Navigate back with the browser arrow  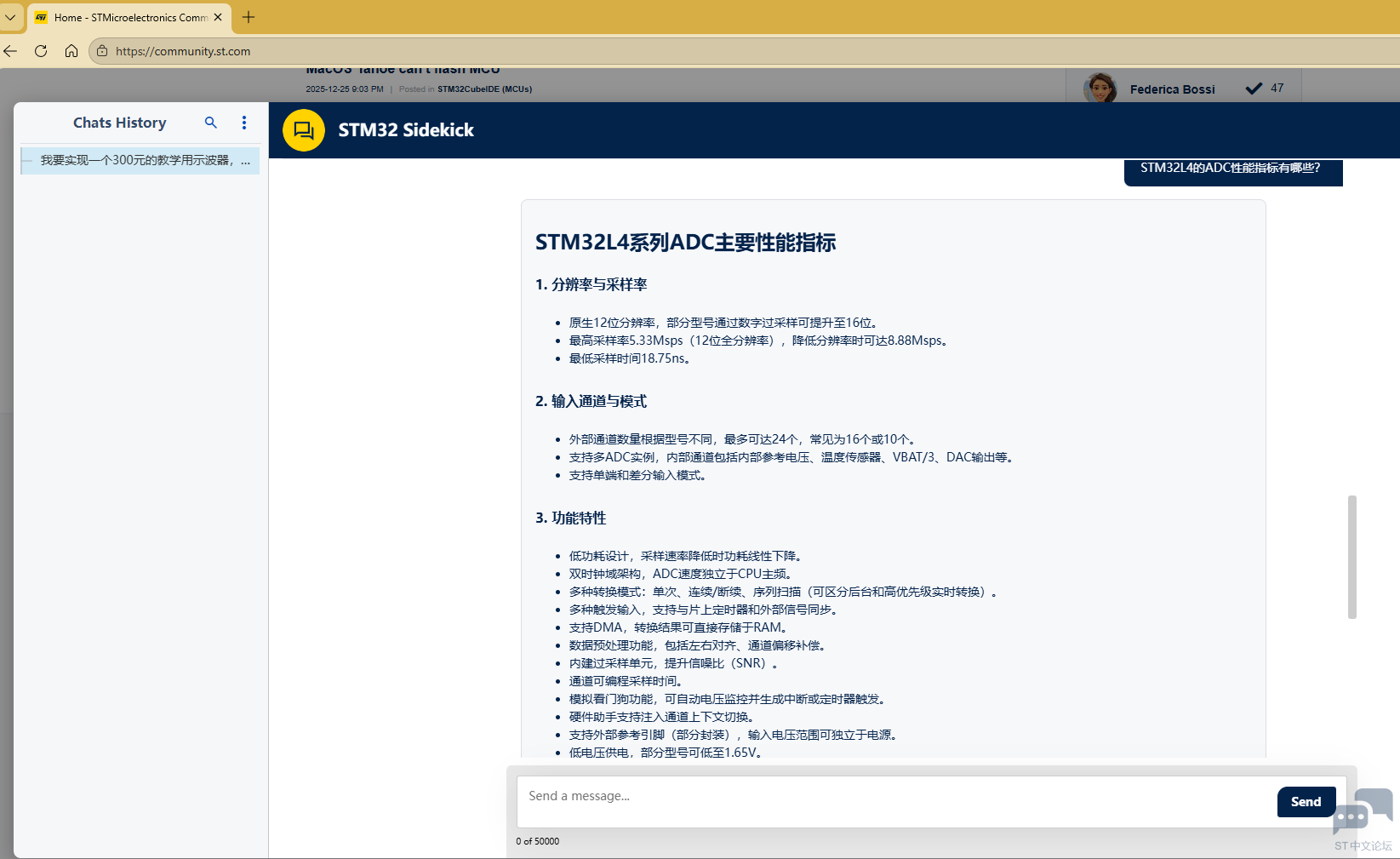pos(10,51)
